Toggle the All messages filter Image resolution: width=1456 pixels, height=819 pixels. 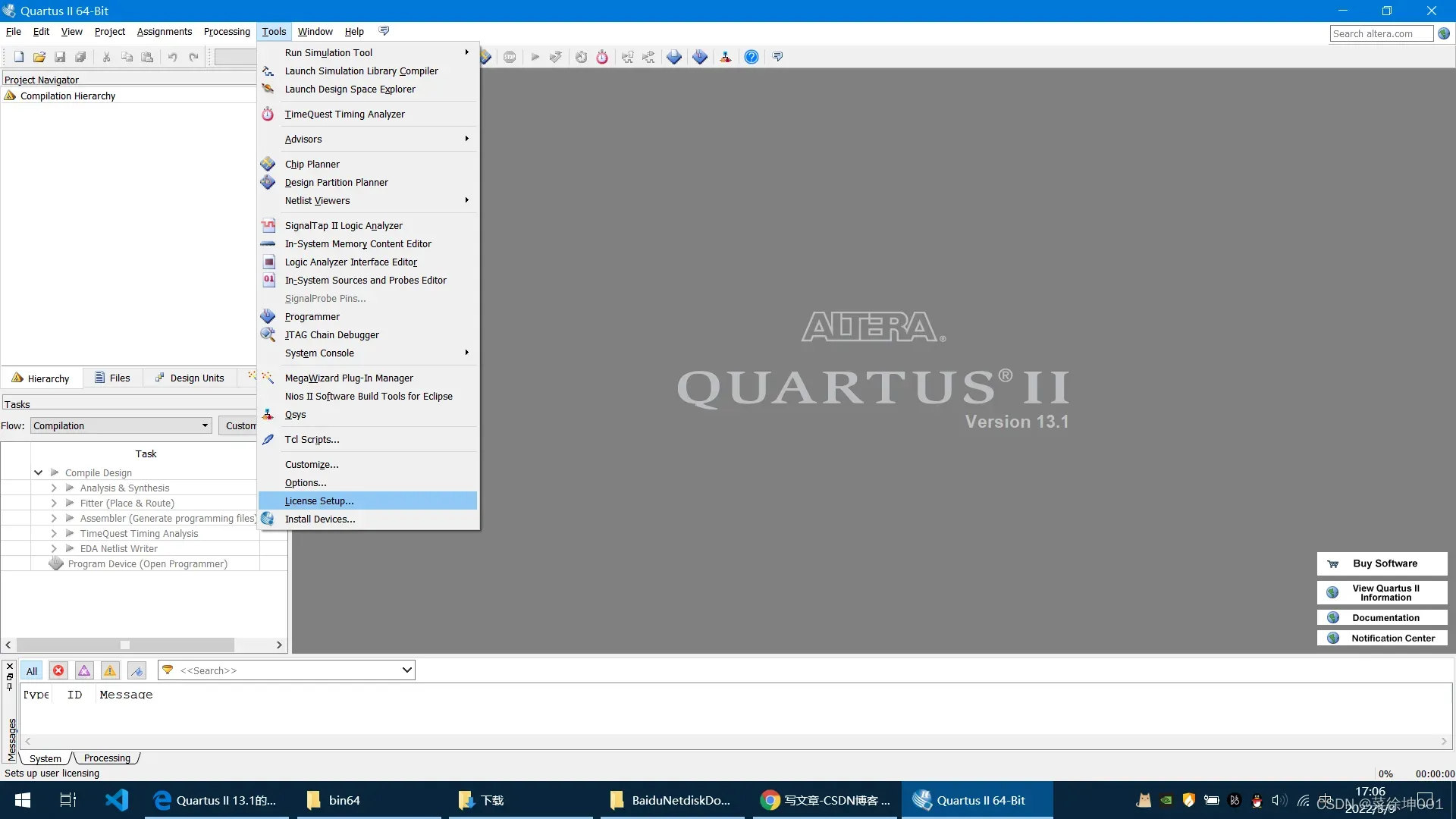pos(32,670)
